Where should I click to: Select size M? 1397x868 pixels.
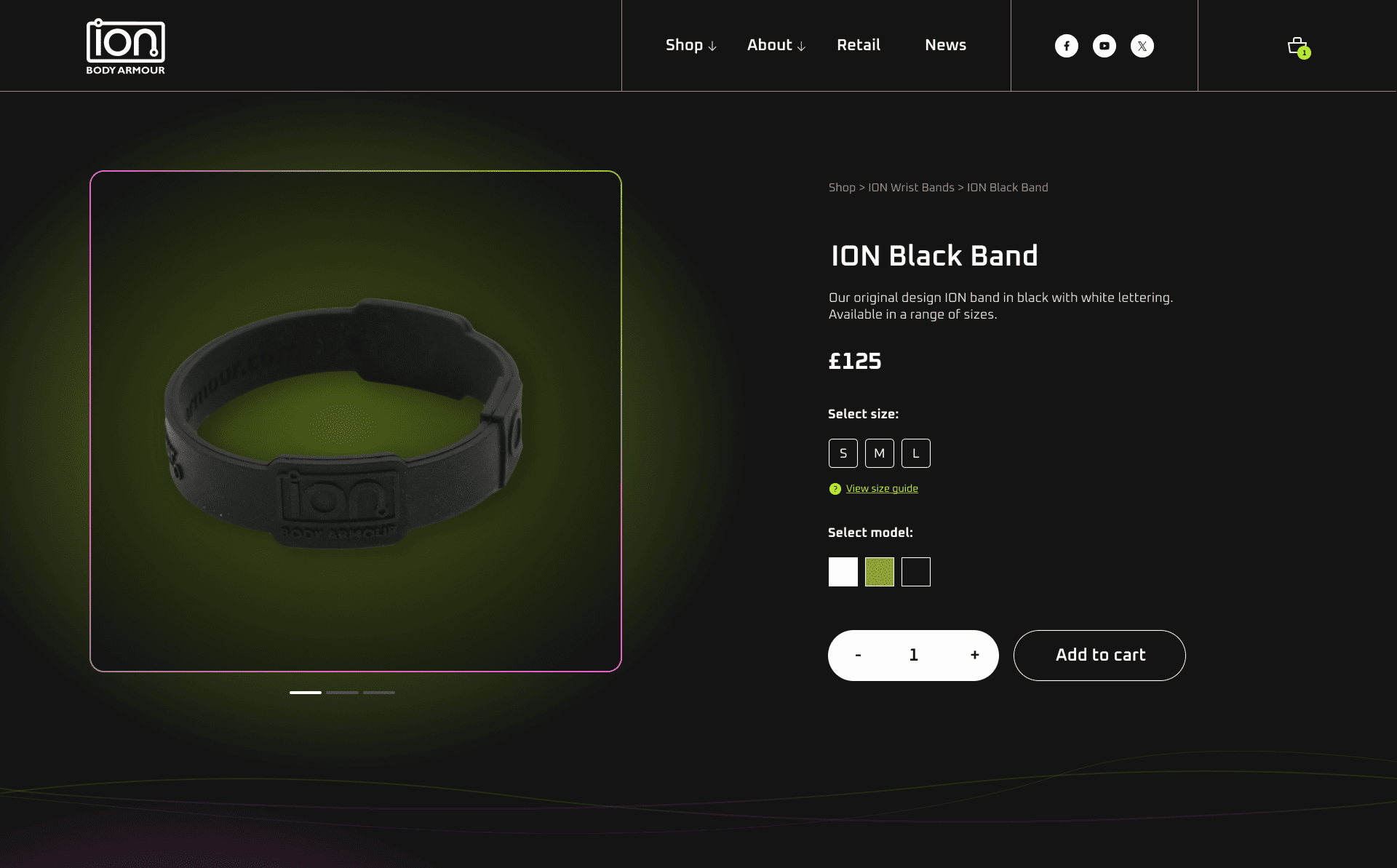pos(880,453)
